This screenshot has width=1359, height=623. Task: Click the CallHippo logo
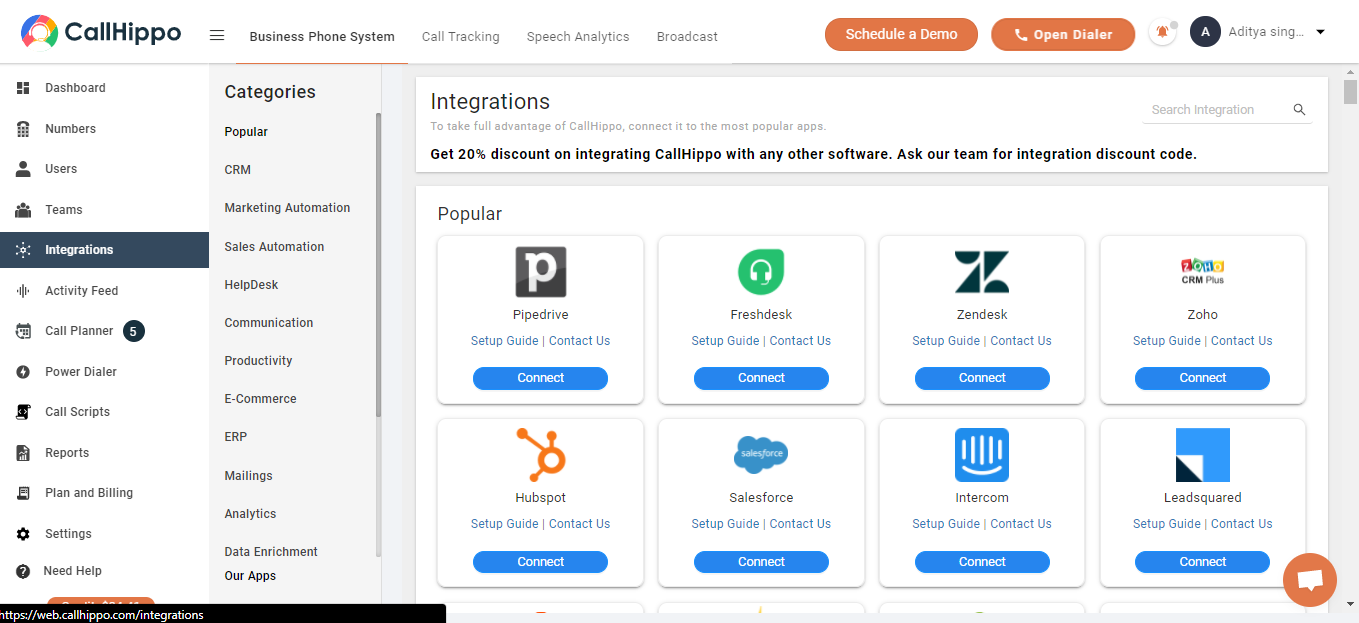(101, 33)
